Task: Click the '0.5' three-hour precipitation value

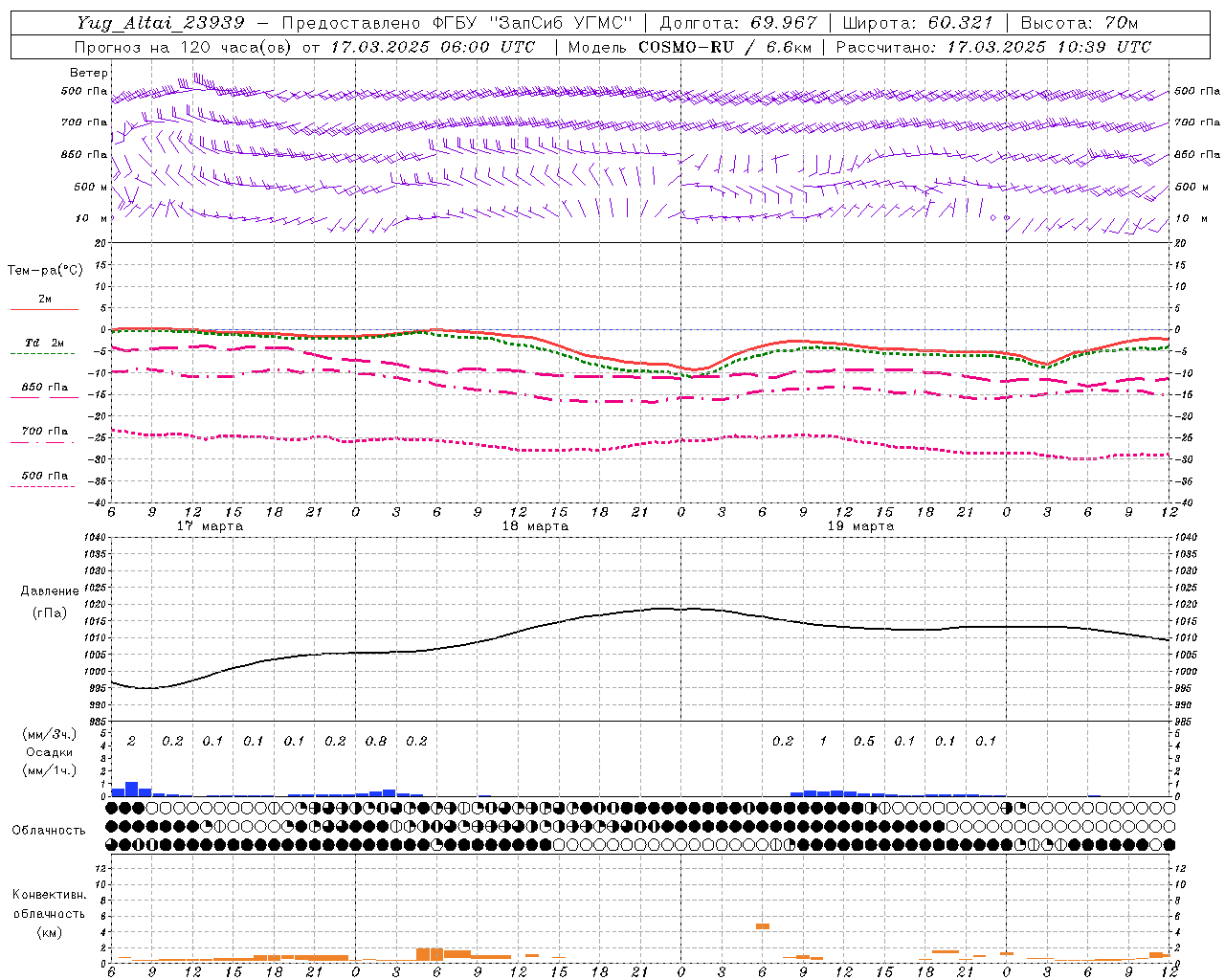Action: (864, 741)
